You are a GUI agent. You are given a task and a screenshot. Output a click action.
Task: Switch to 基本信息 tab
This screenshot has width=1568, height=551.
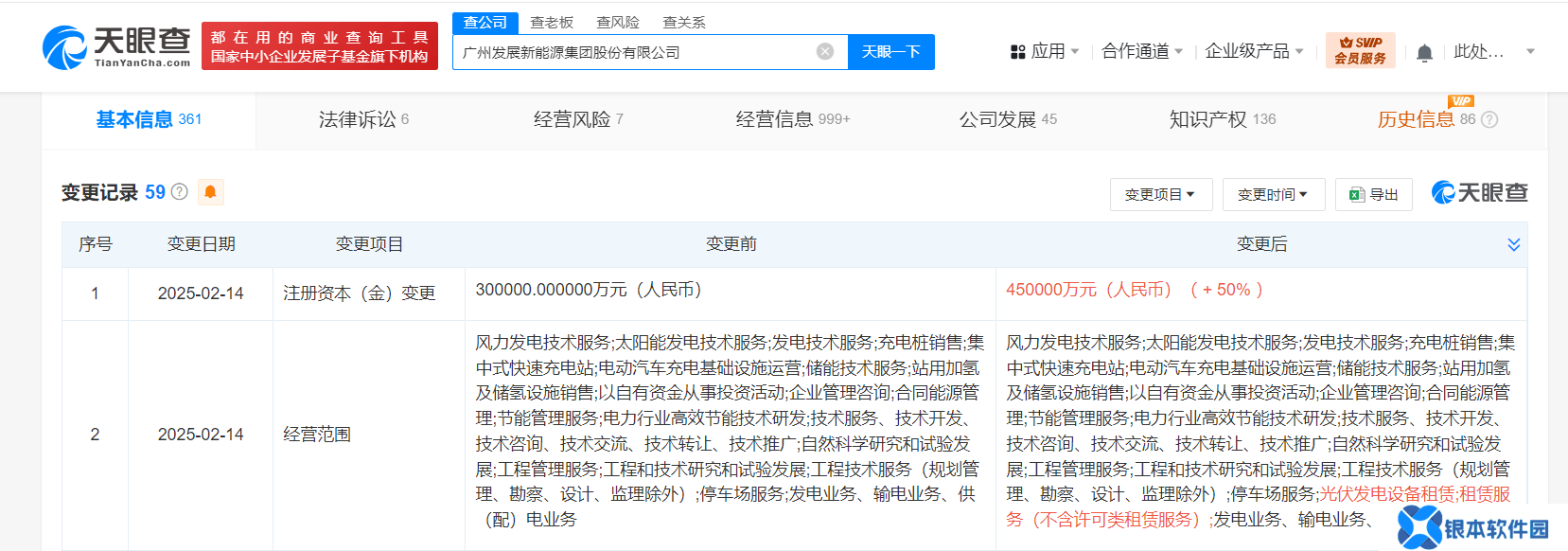pos(149,119)
